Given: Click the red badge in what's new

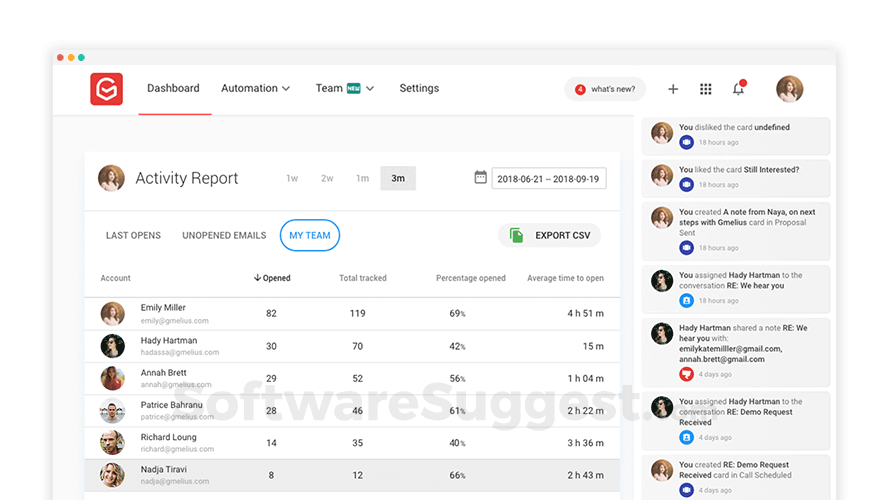Looking at the screenshot, I should coord(580,89).
